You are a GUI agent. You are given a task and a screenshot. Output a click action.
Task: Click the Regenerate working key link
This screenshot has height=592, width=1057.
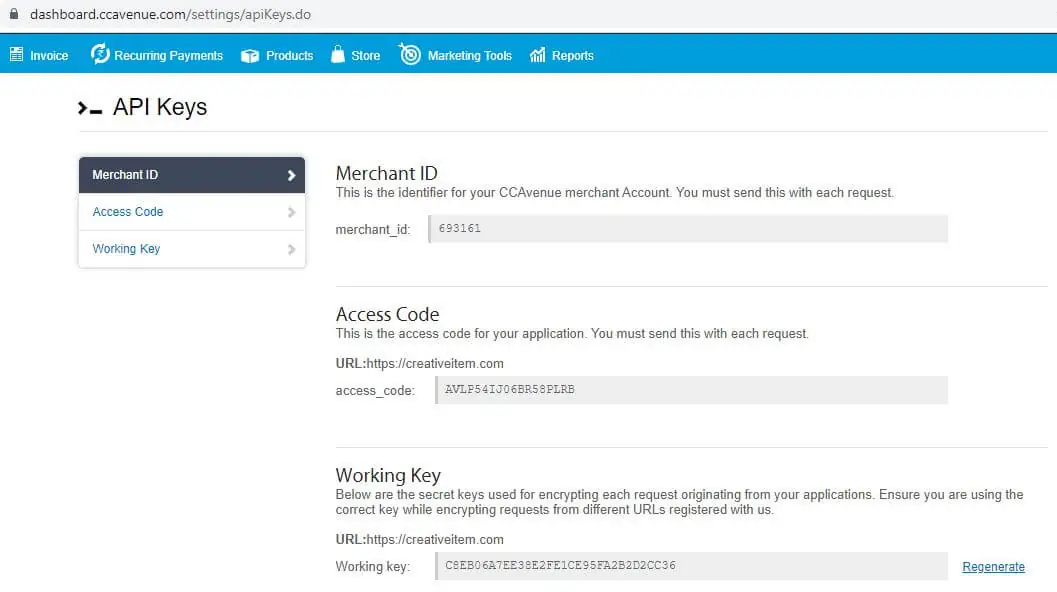click(993, 567)
